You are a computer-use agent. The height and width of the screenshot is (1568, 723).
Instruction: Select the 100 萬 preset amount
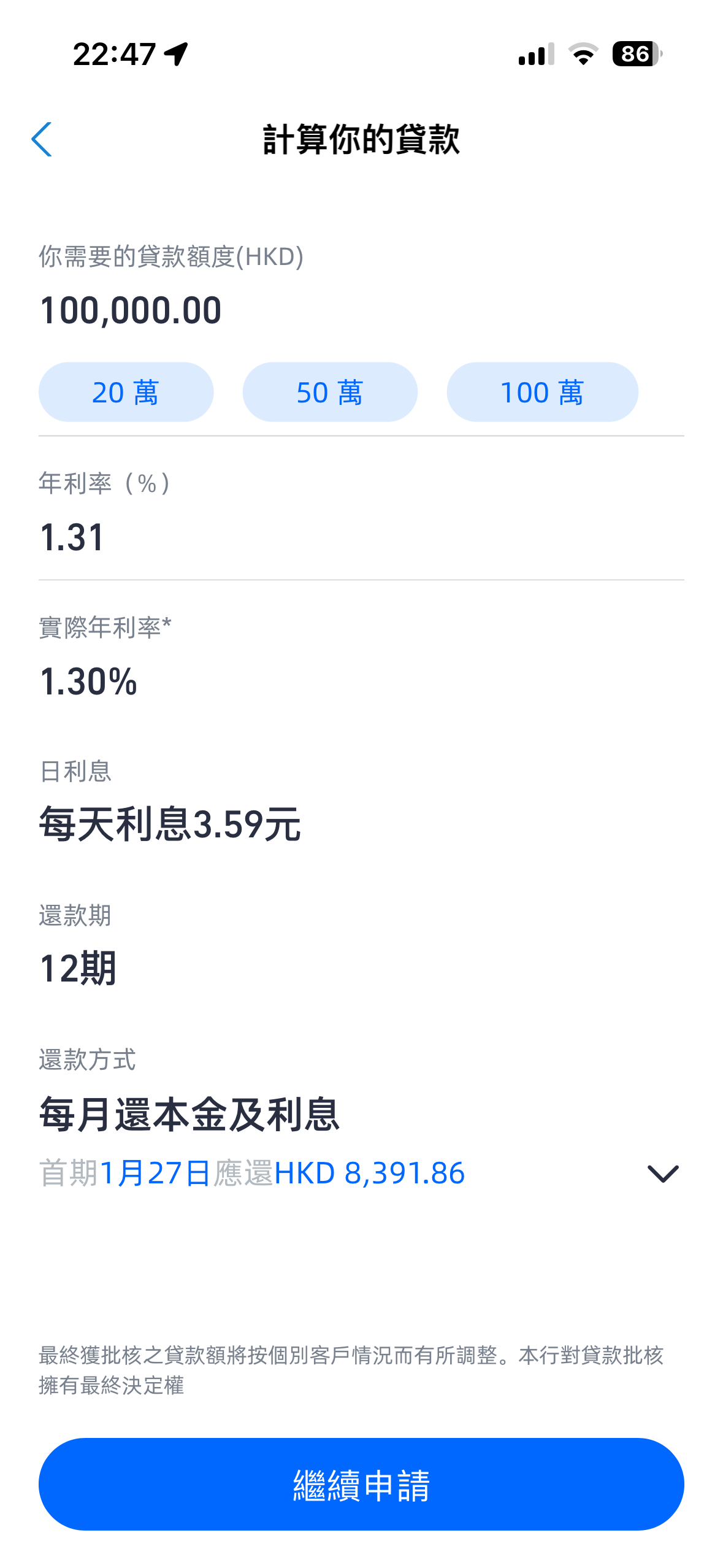542,392
